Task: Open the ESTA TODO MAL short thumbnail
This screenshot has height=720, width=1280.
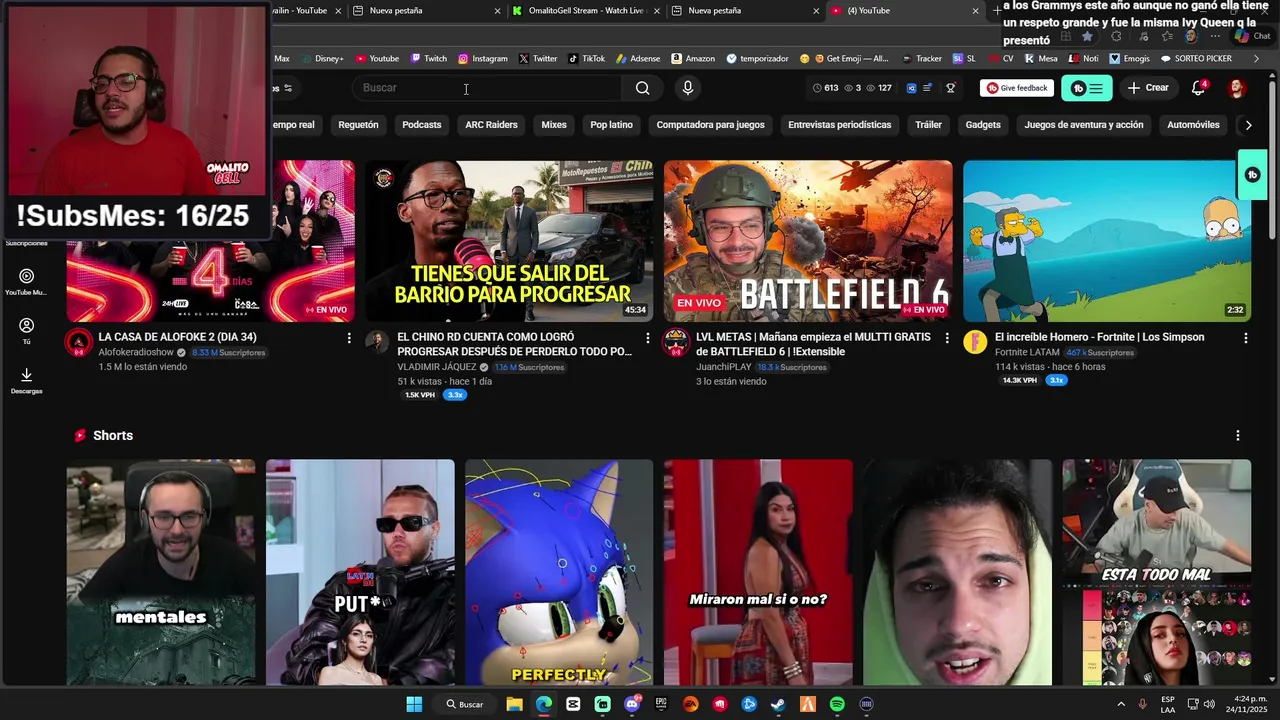Action: click(x=1156, y=572)
